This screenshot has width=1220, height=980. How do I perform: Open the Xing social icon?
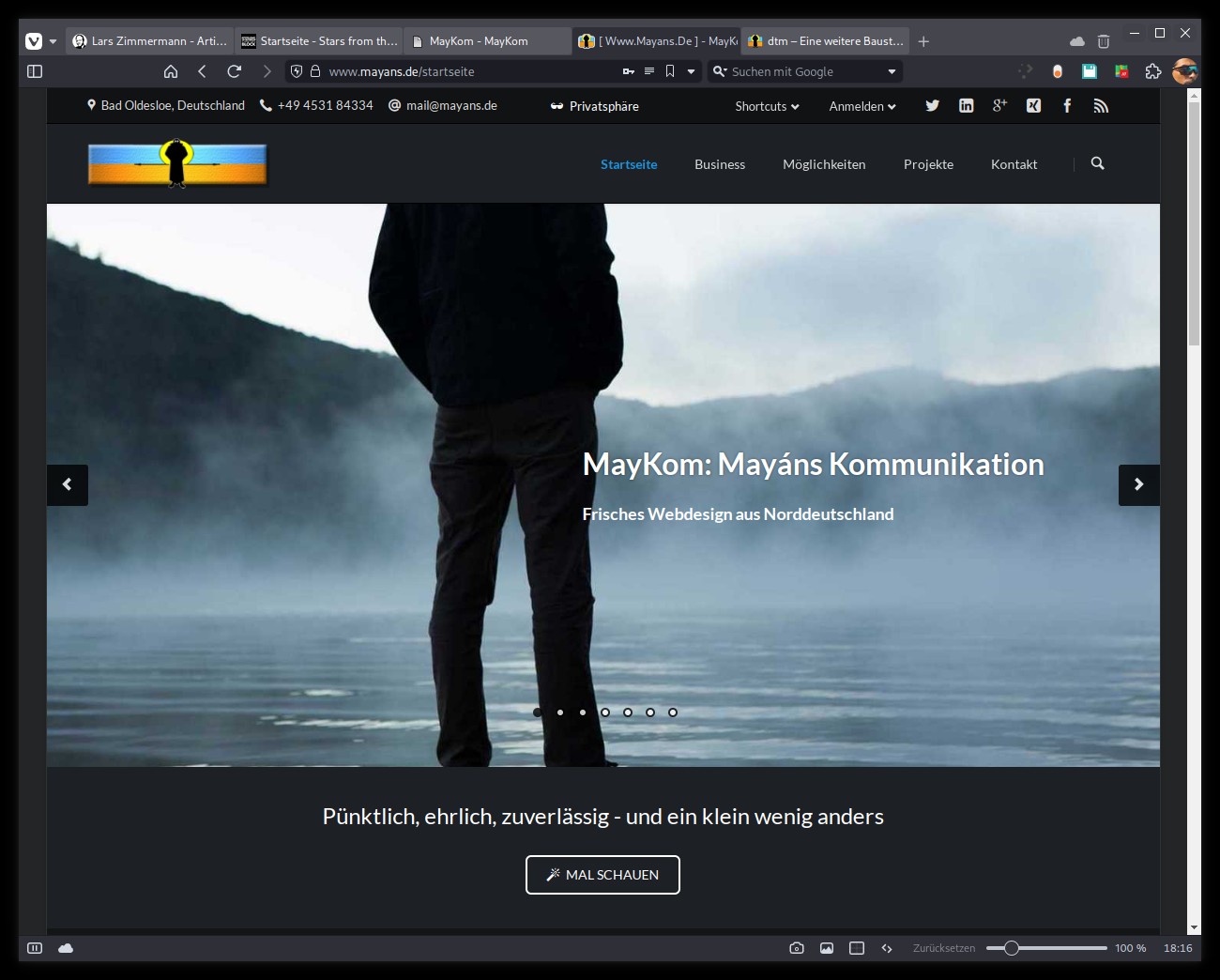click(1033, 106)
